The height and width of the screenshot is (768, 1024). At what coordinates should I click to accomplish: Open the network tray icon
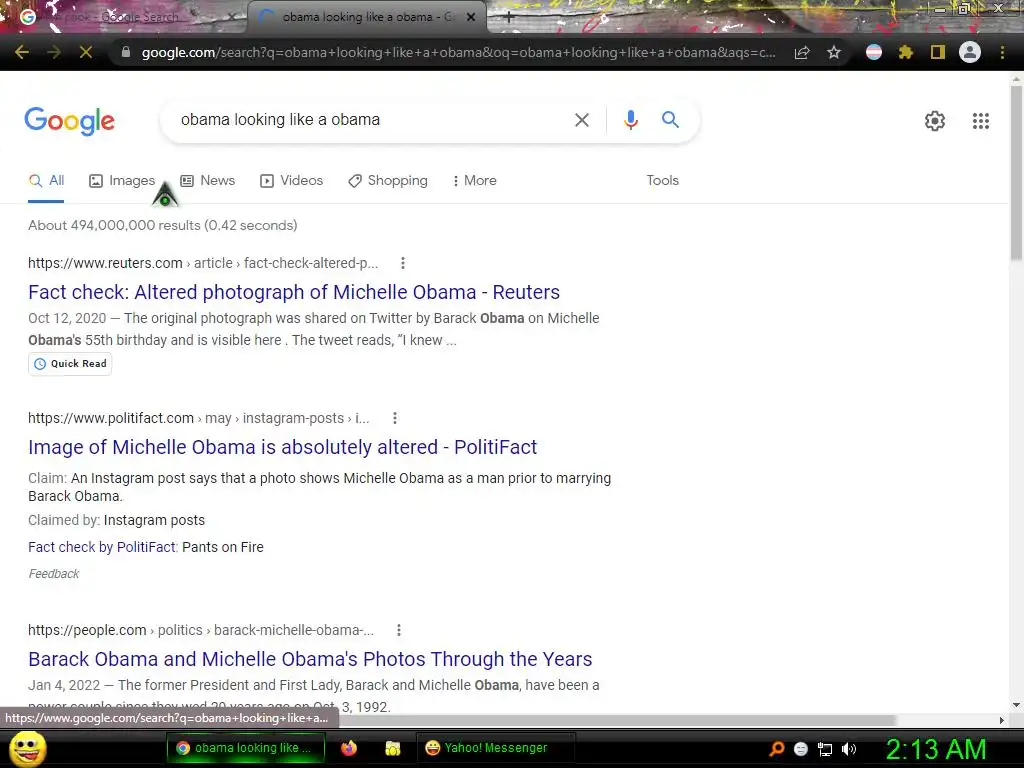point(825,749)
